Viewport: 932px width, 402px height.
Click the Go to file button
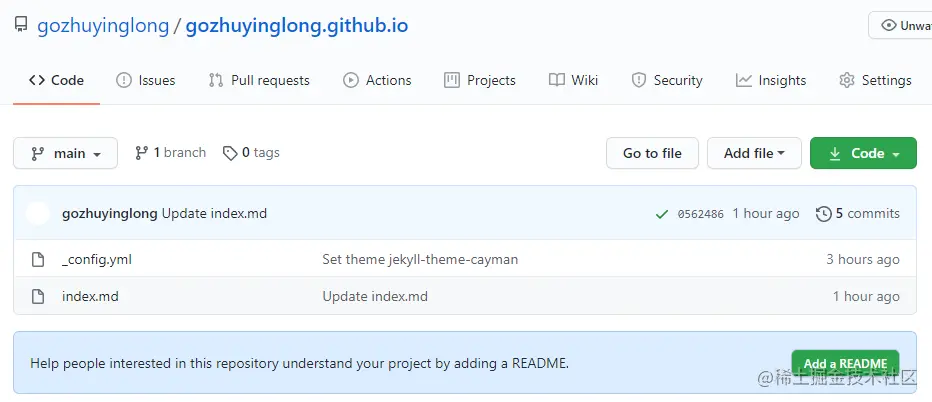pyautogui.click(x=652, y=153)
